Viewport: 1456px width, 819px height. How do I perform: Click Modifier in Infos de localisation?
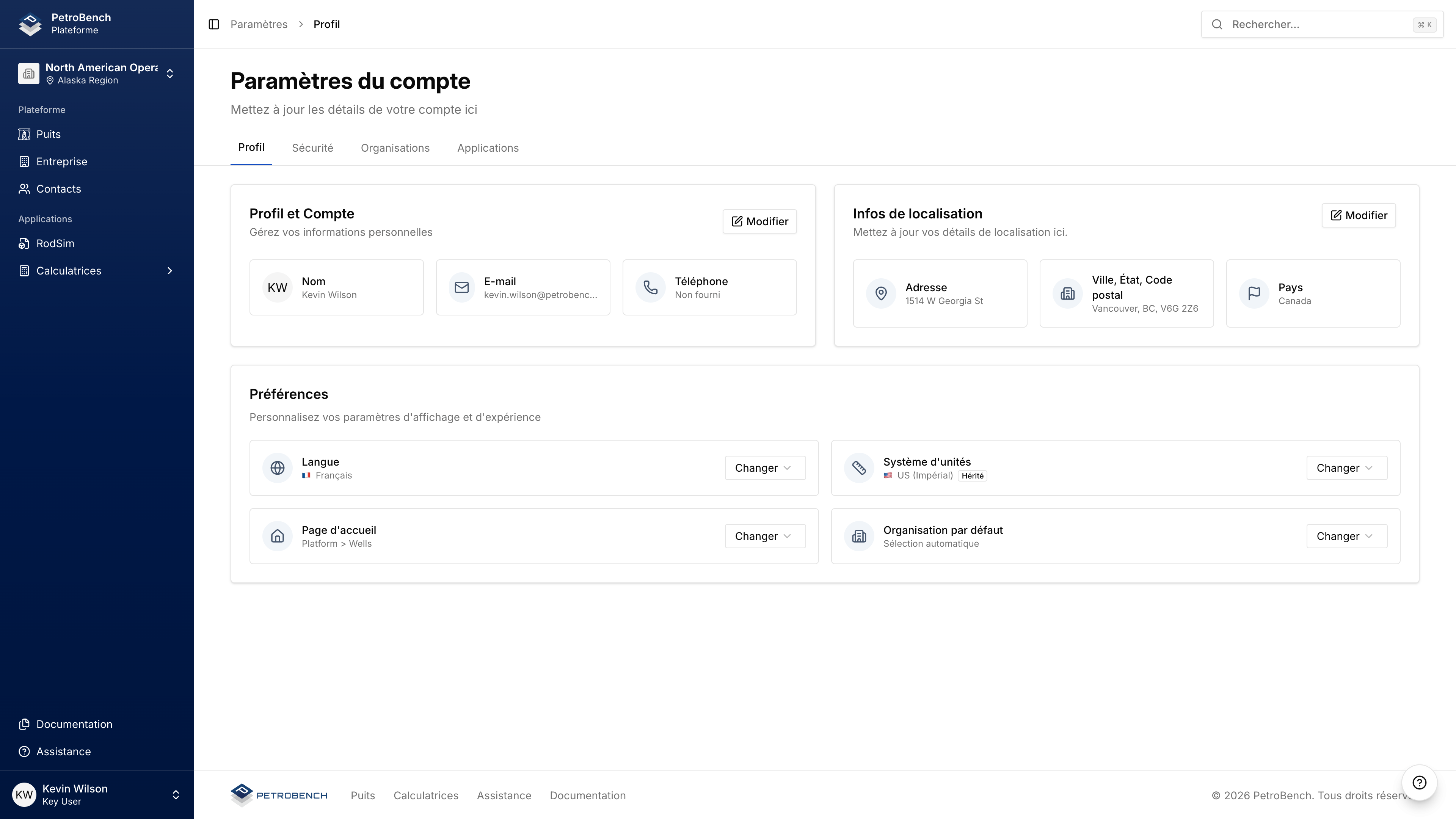(1358, 215)
